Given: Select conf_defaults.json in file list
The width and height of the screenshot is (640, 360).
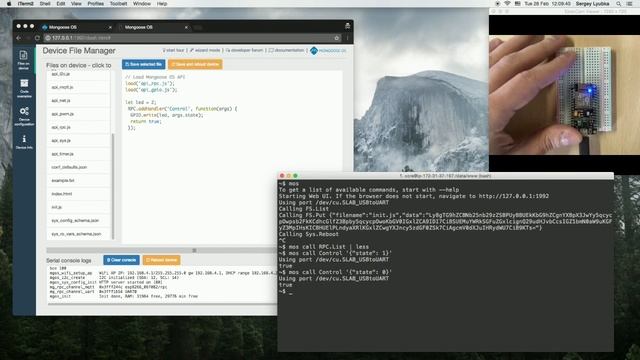Looking at the screenshot, I should click(78, 167).
